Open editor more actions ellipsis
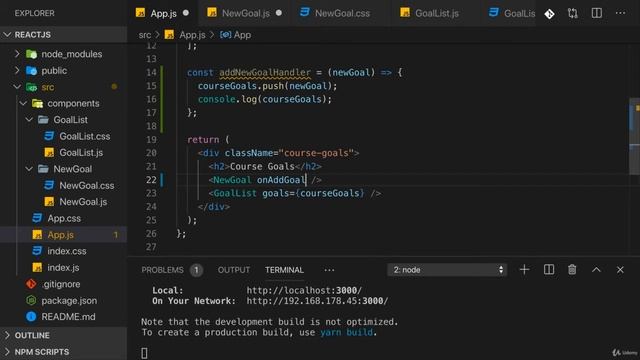The image size is (640, 360). 620,13
